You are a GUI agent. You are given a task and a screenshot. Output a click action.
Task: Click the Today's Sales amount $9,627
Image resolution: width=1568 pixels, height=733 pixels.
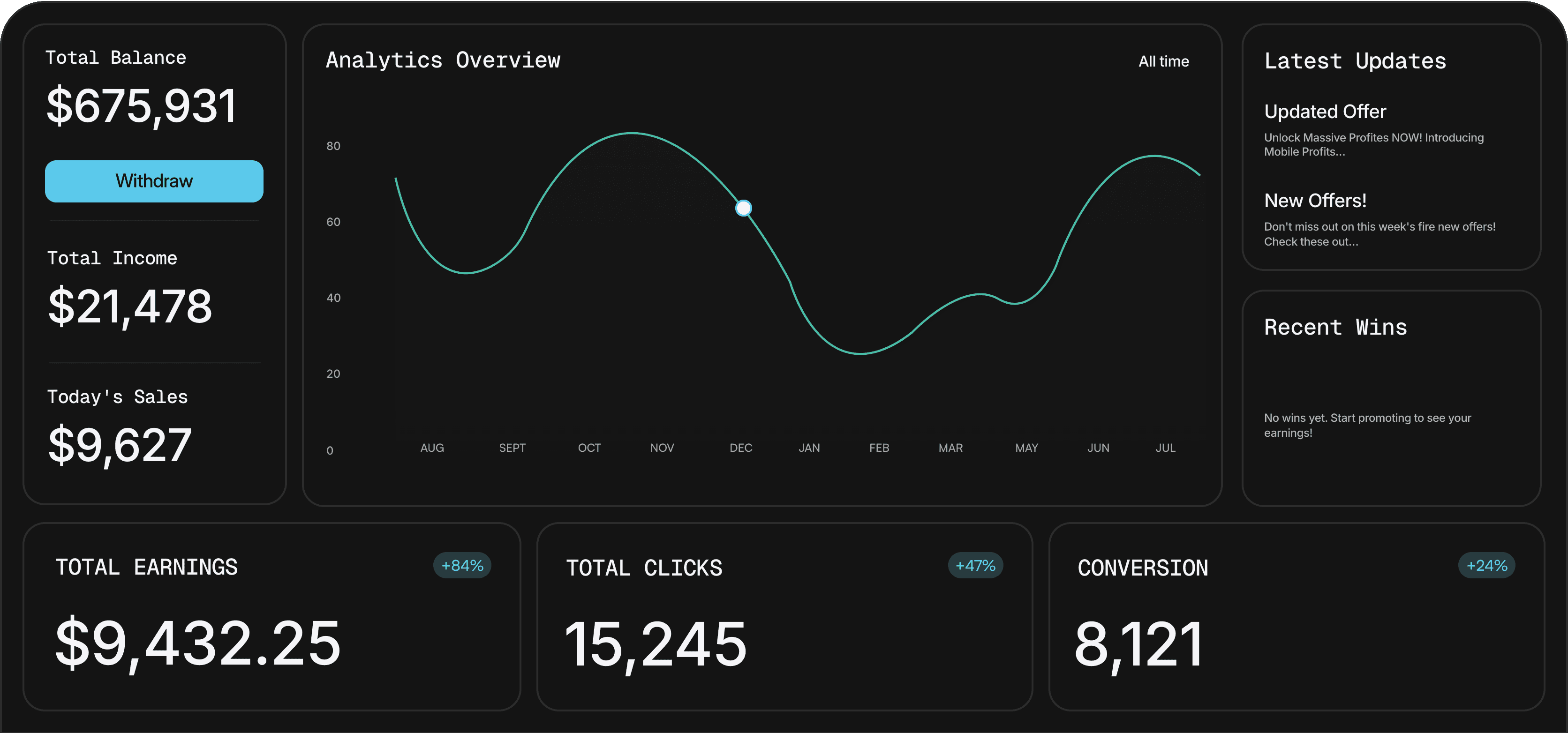(x=119, y=445)
